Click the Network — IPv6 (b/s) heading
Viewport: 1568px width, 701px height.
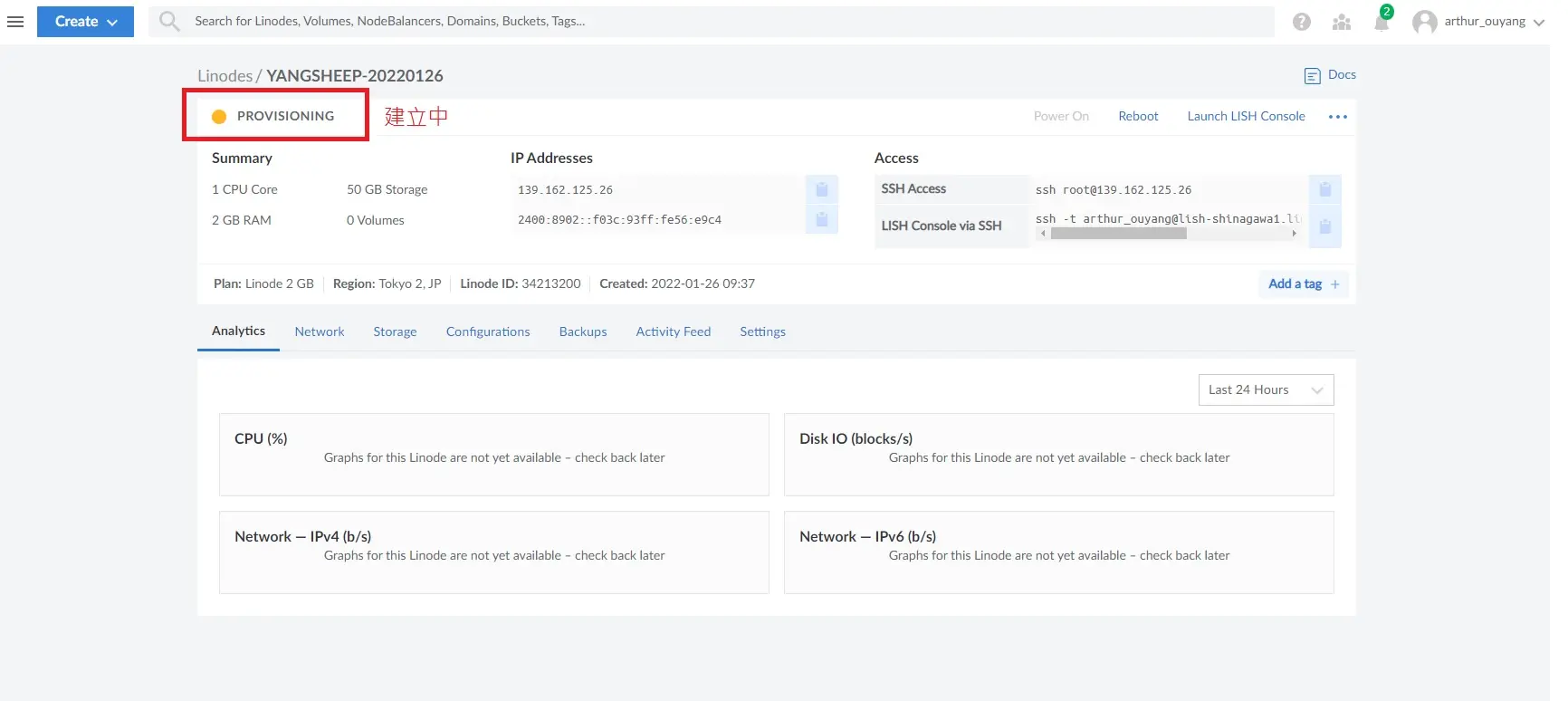(x=867, y=537)
